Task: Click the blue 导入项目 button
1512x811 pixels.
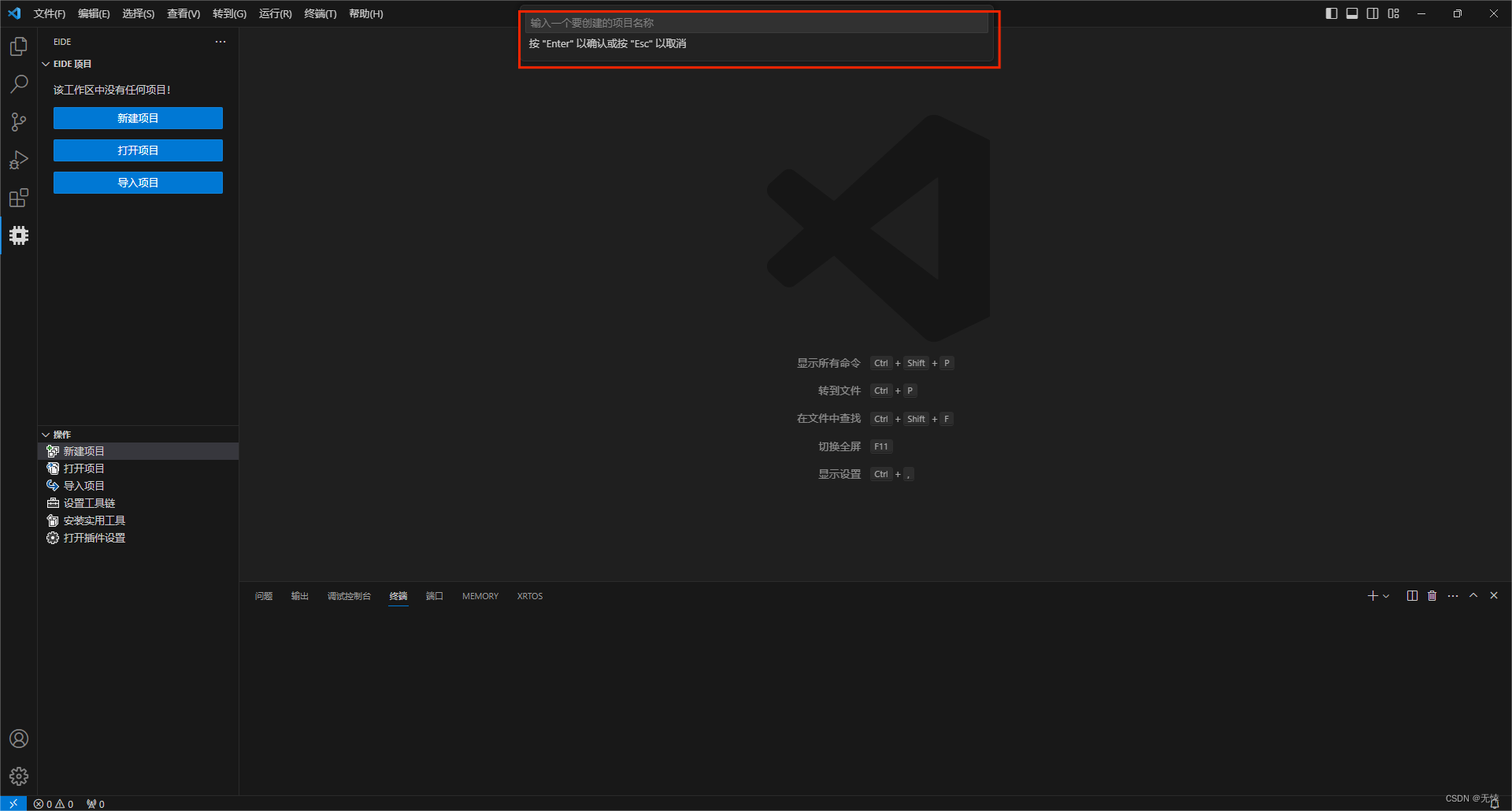Action: 138,183
